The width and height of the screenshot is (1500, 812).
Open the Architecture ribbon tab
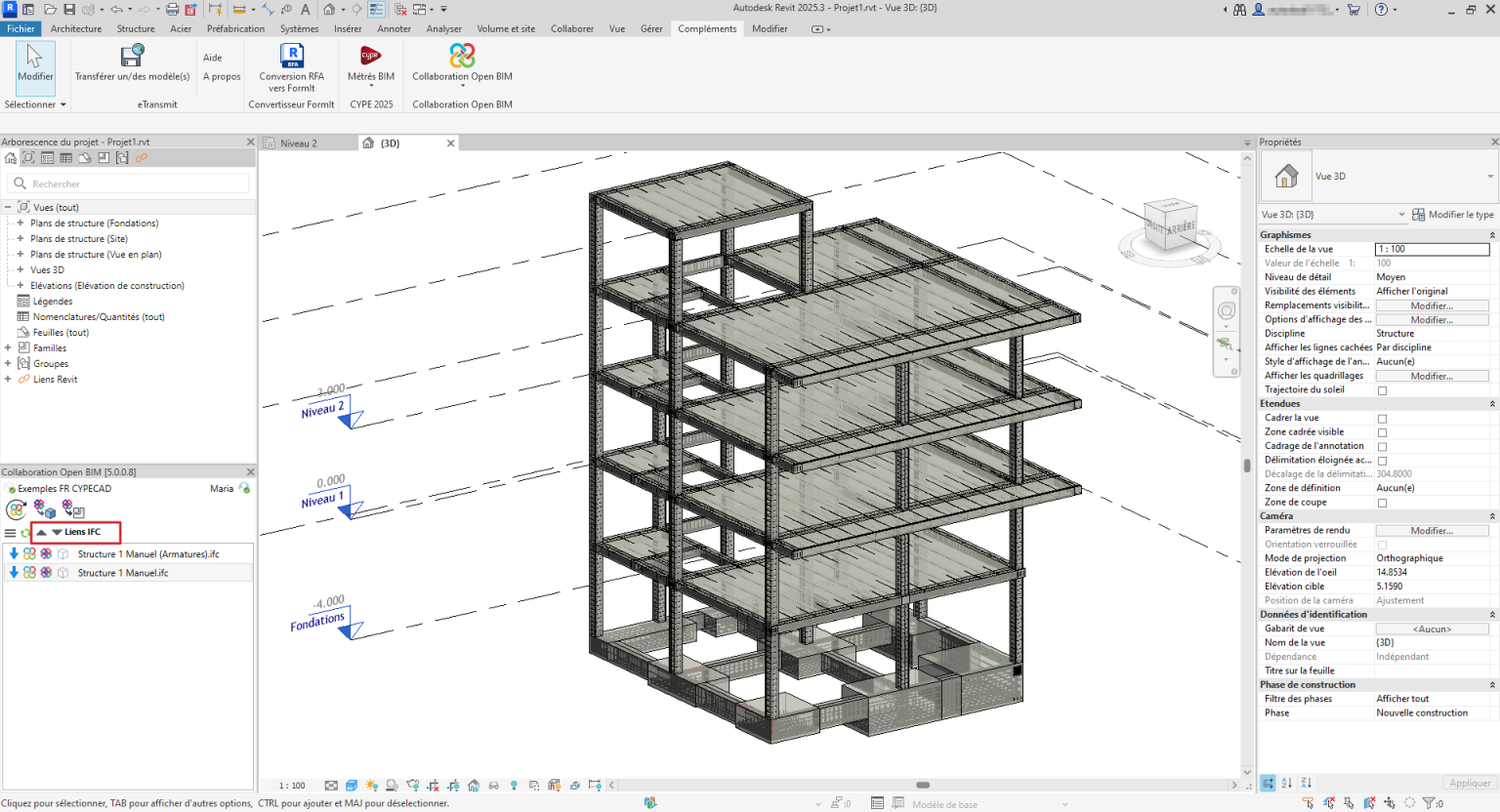(75, 28)
